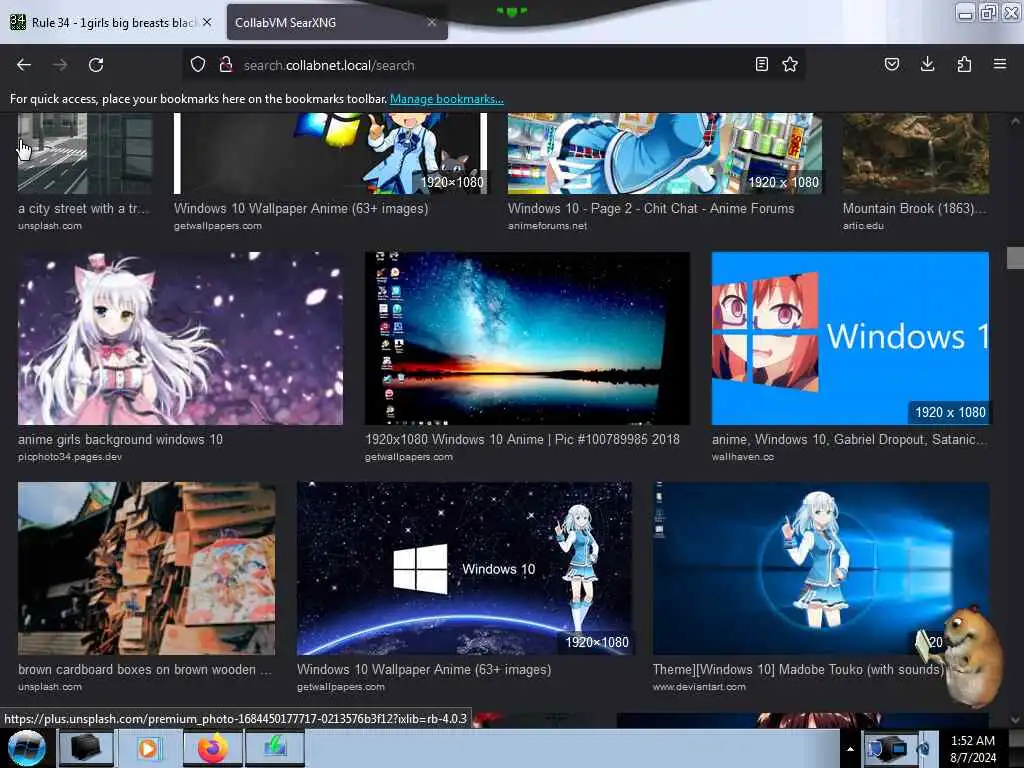Open the Windows 10 space wallpaper thumbnail

tap(464, 568)
